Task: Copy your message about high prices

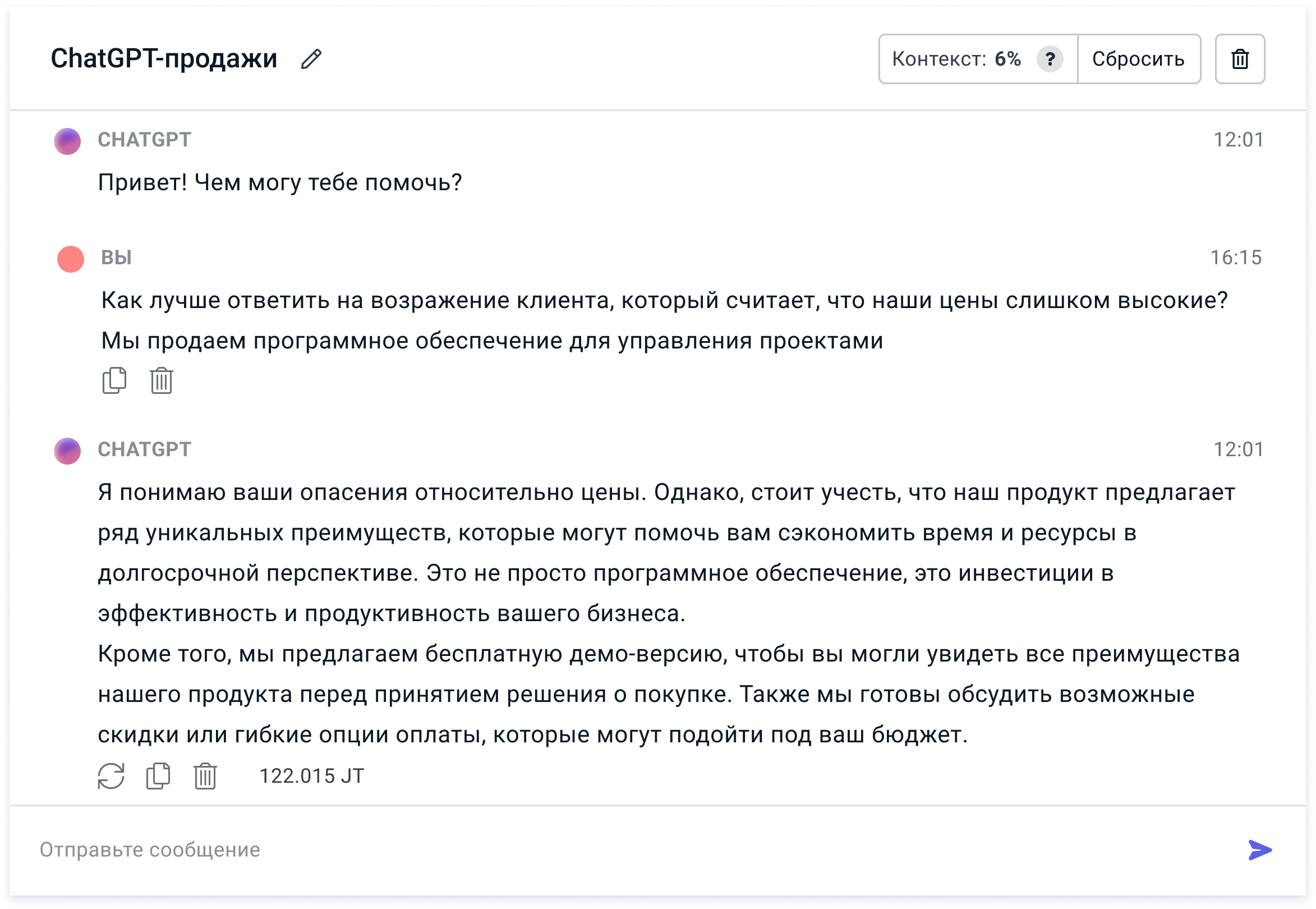Action: tap(114, 380)
